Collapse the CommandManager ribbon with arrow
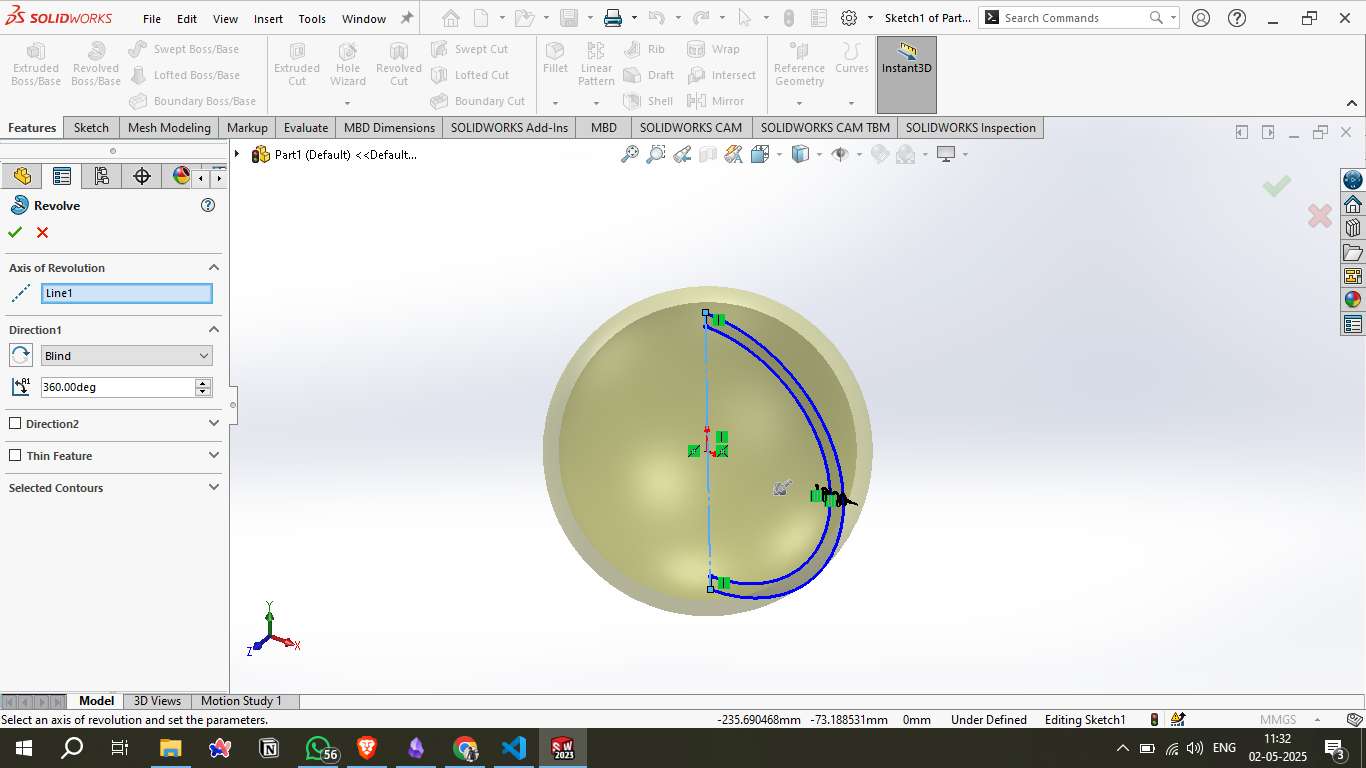The width and height of the screenshot is (1366, 768). coord(1352,103)
